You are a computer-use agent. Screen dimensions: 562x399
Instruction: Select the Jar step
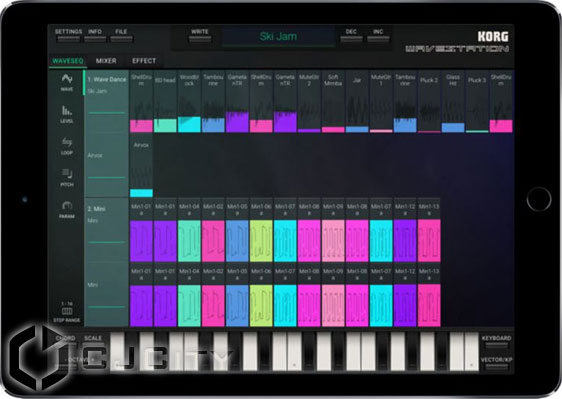click(x=357, y=101)
